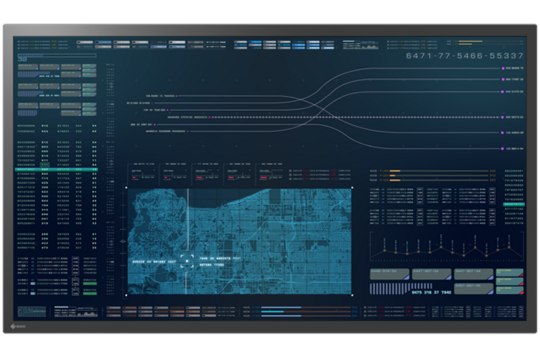Click the value 9475 316 37 7940
The width and height of the screenshot is (540, 360).
pos(432,292)
